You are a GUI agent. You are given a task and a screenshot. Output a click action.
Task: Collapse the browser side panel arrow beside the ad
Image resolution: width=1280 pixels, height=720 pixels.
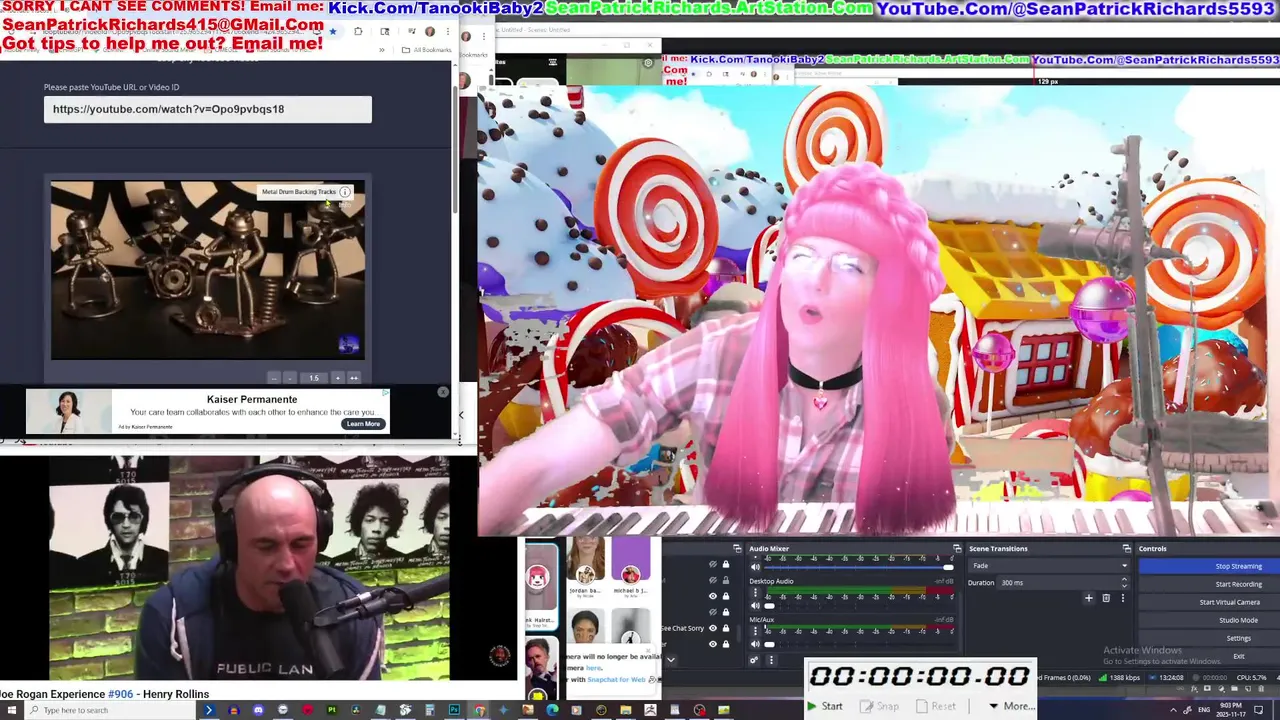(x=461, y=414)
